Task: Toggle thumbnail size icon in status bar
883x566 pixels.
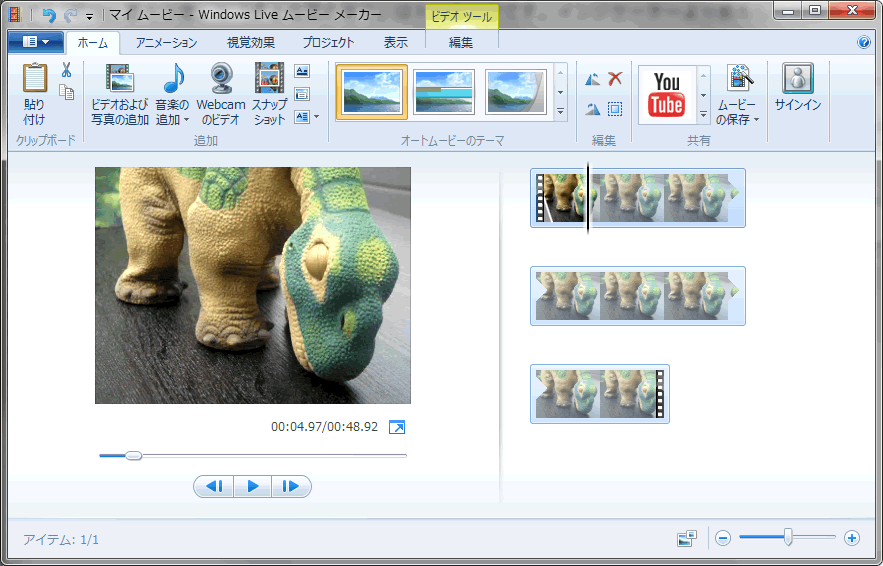Action: [686, 538]
